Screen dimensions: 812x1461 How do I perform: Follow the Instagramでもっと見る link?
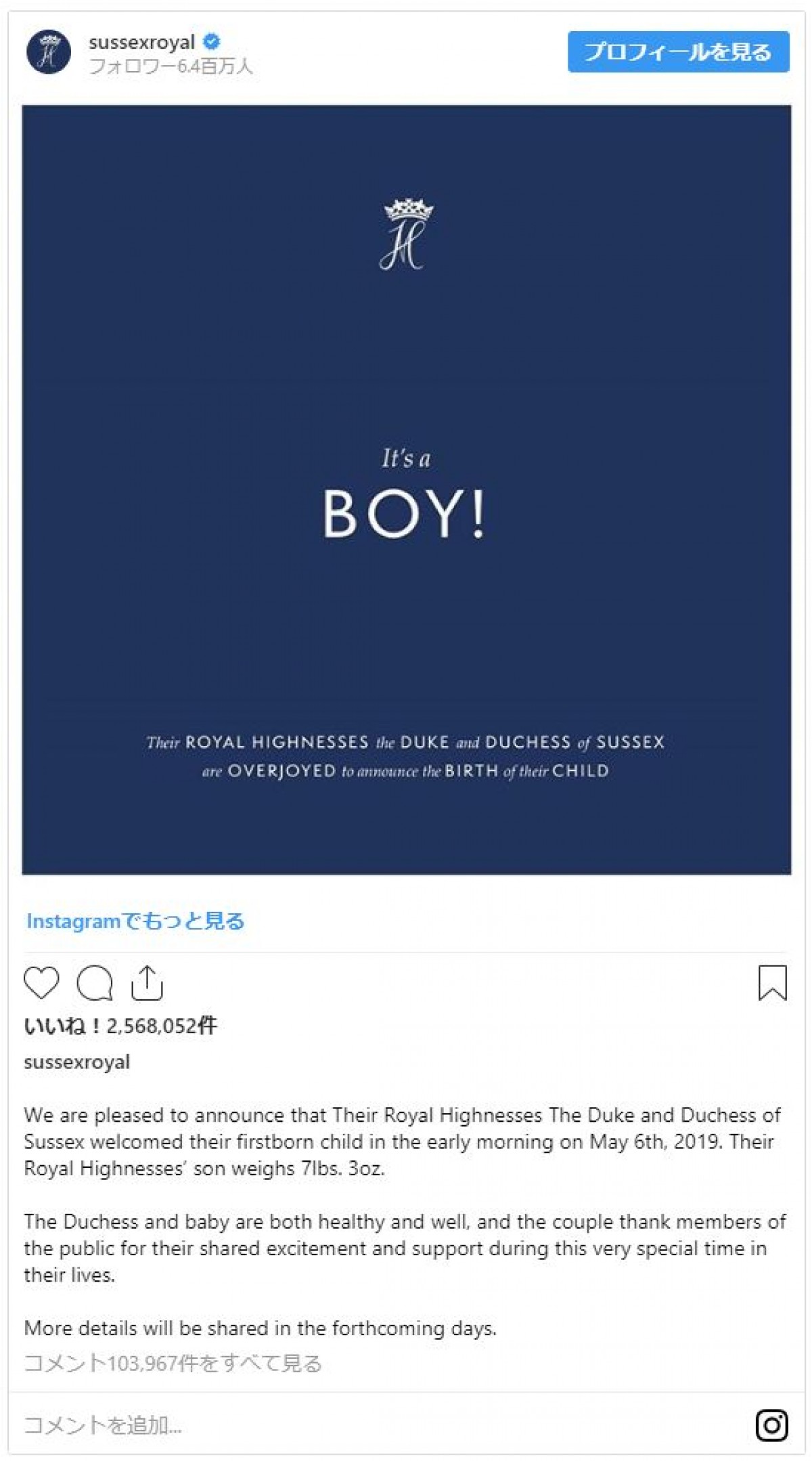click(x=135, y=921)
